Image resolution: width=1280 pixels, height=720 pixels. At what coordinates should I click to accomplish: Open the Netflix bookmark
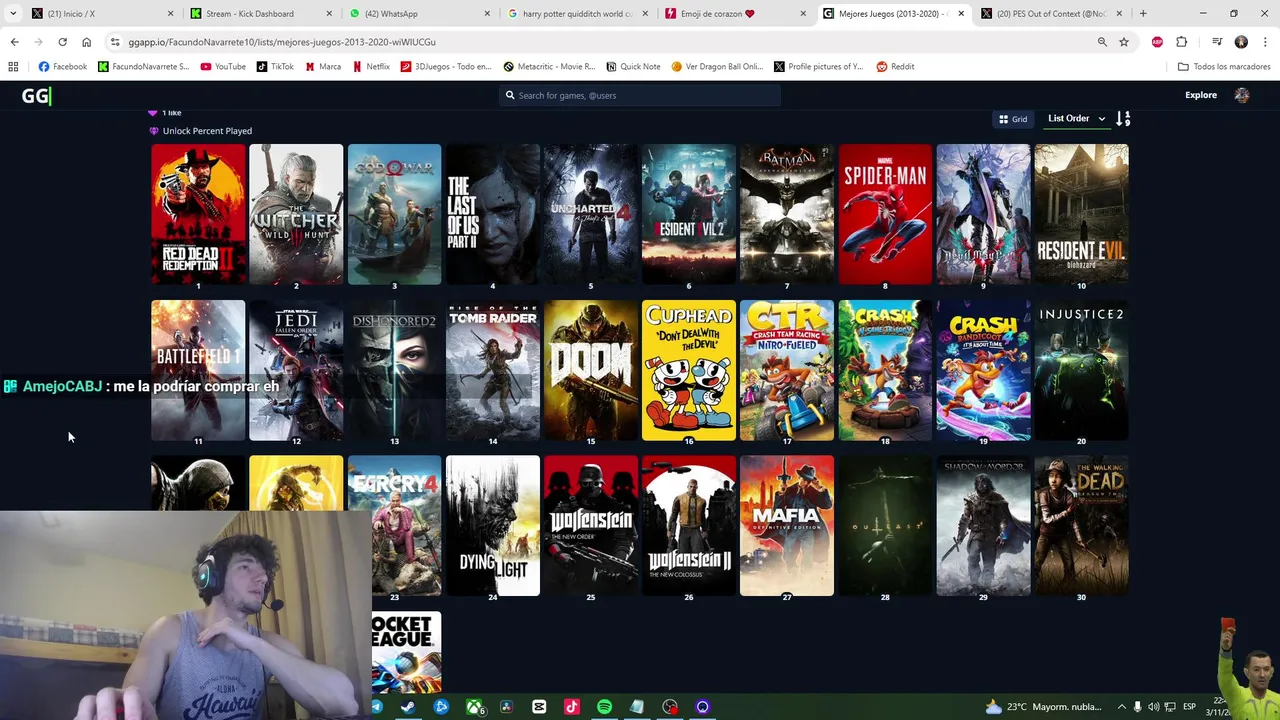tap(371, 67)
